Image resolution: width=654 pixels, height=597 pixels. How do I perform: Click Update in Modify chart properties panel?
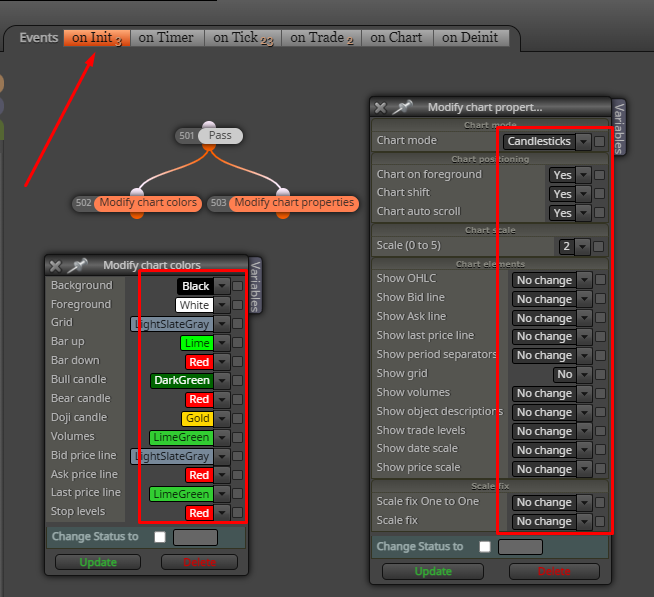433,572
